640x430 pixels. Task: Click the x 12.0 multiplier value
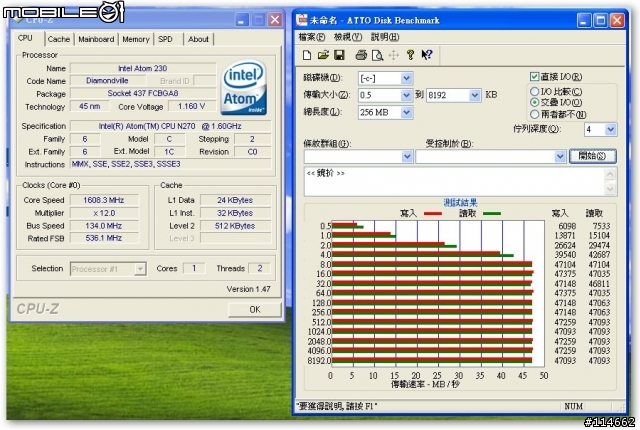[104, 213]
